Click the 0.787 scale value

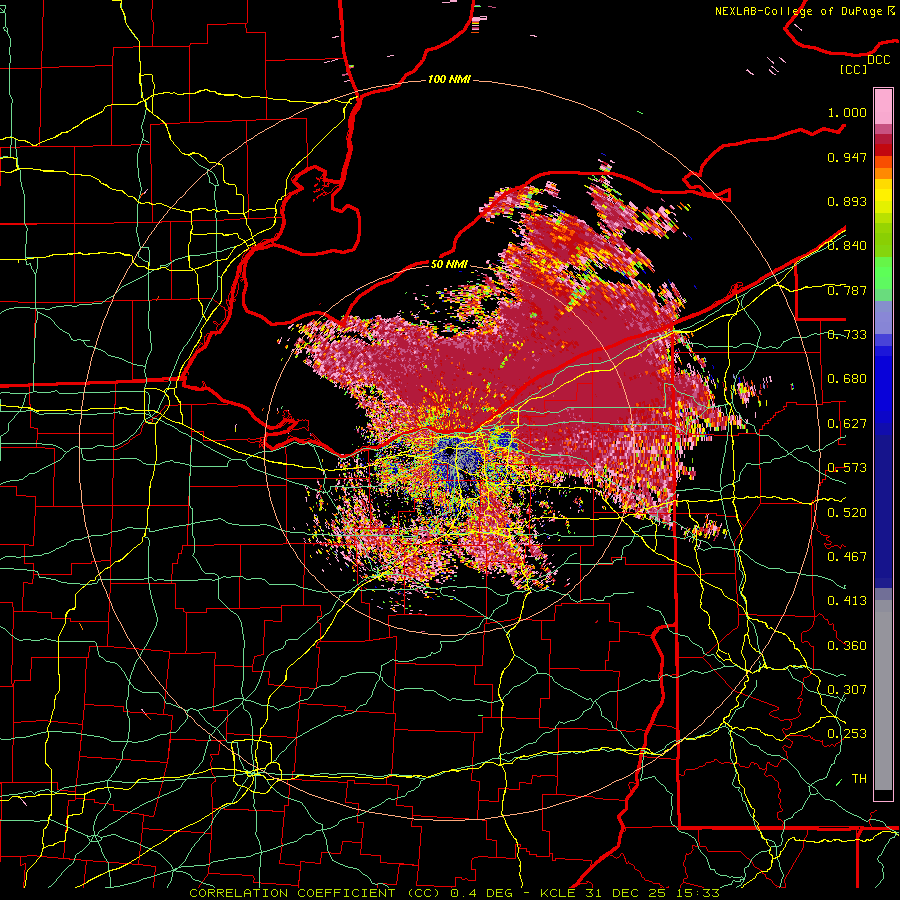847,290
